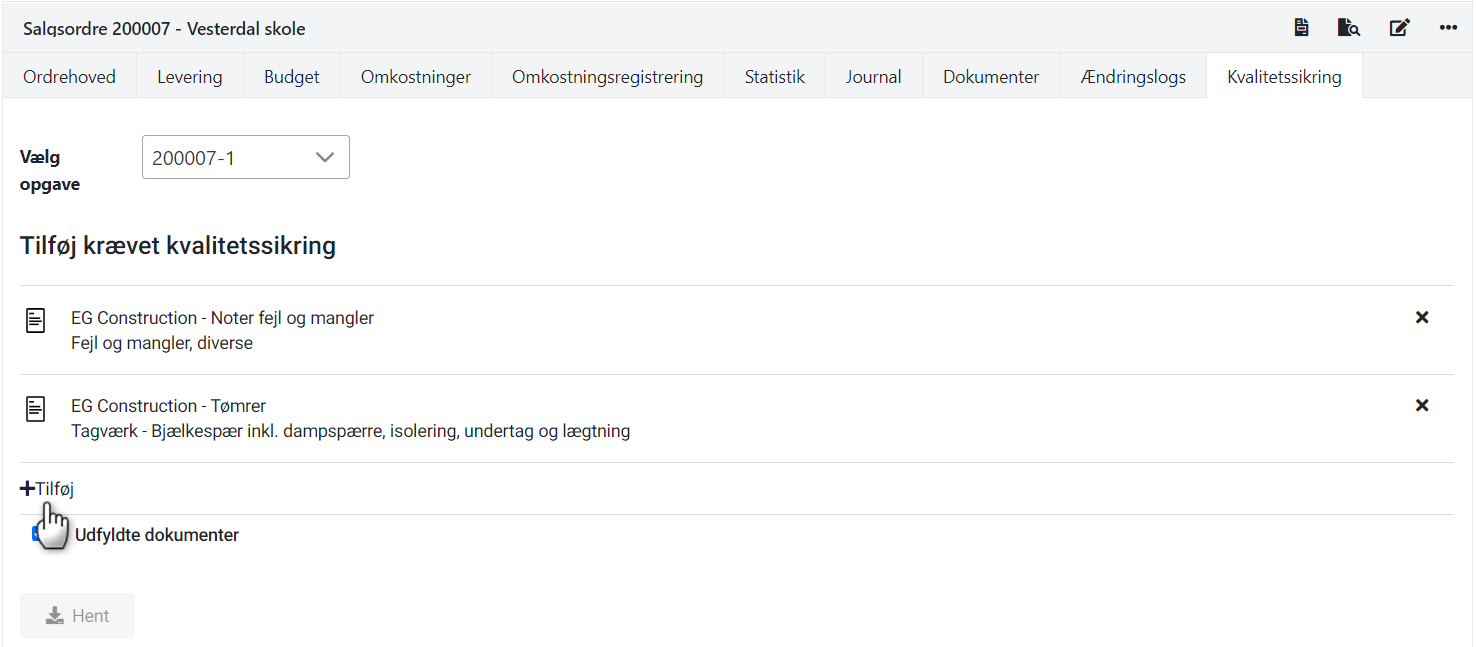The height and width of the screenshot is (647, 1476).
Task: Go to the Budget tab
Action: point(292,77)
